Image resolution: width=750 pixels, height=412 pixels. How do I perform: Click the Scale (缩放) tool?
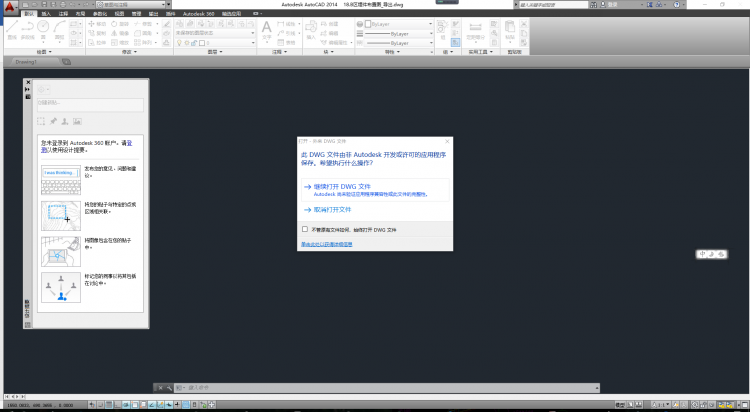120,43
